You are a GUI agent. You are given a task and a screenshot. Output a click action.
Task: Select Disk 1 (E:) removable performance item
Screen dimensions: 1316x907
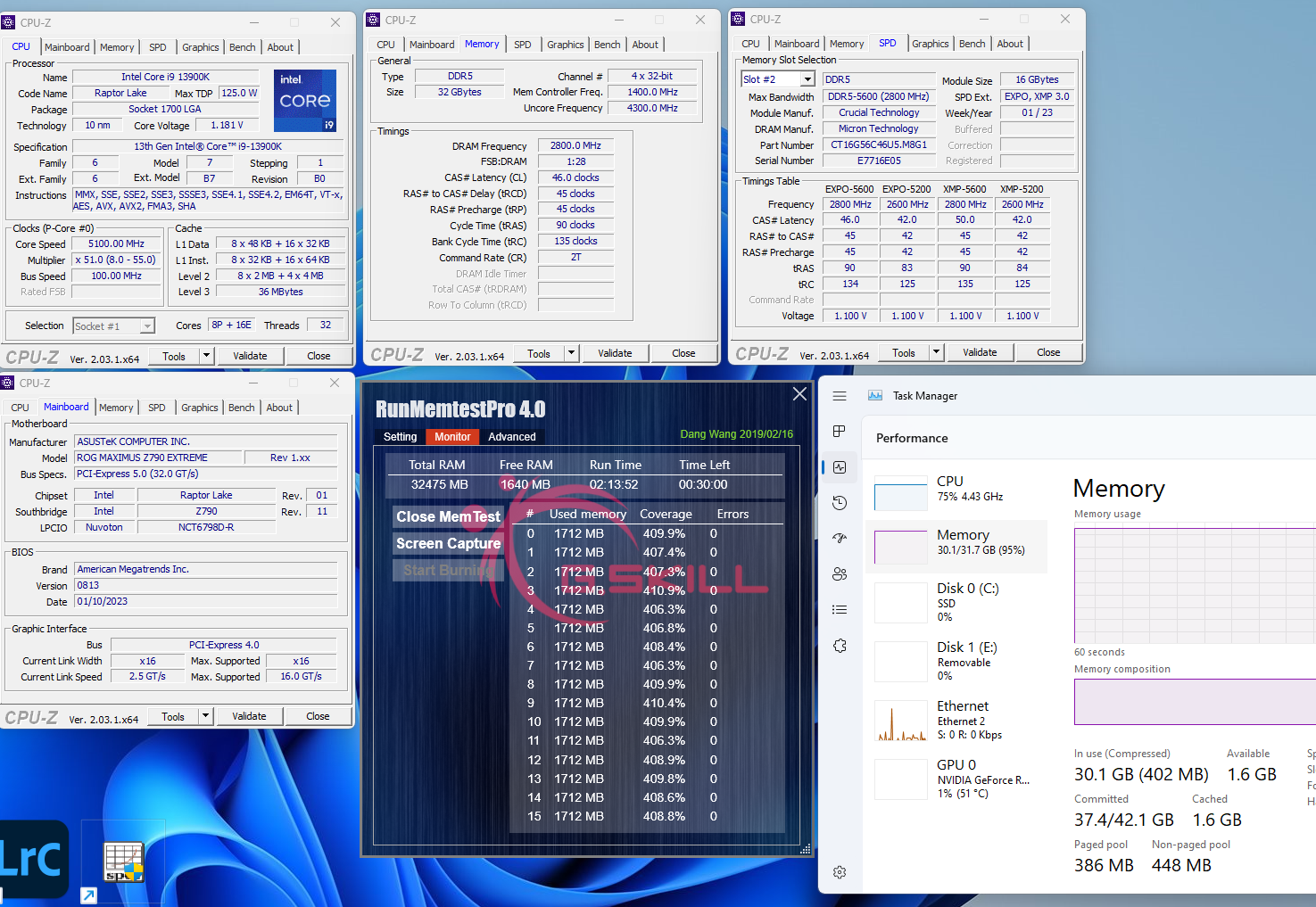tap(956, 661)
